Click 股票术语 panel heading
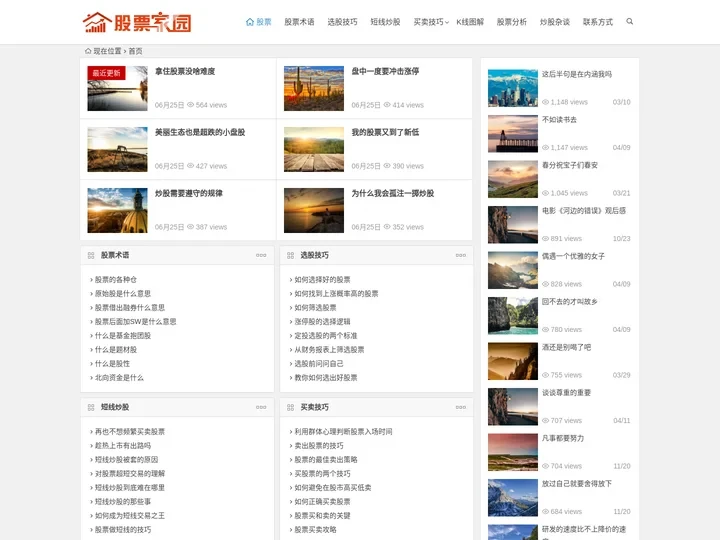 (115, 255)
